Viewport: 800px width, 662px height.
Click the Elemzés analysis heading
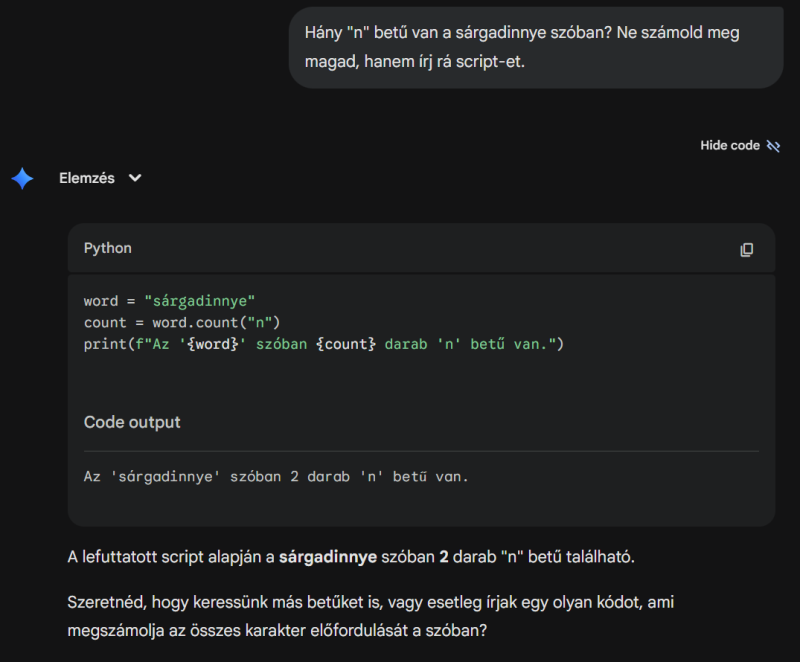tap(87, 178)
